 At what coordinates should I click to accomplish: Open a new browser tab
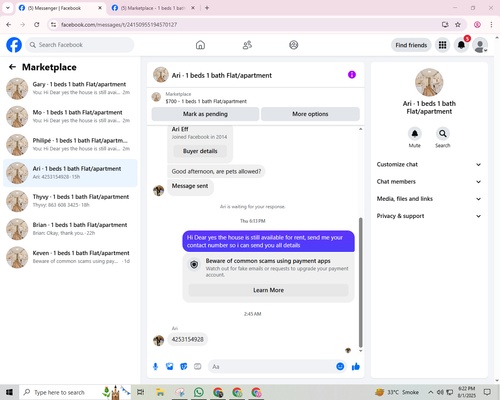tap(207, 8)
